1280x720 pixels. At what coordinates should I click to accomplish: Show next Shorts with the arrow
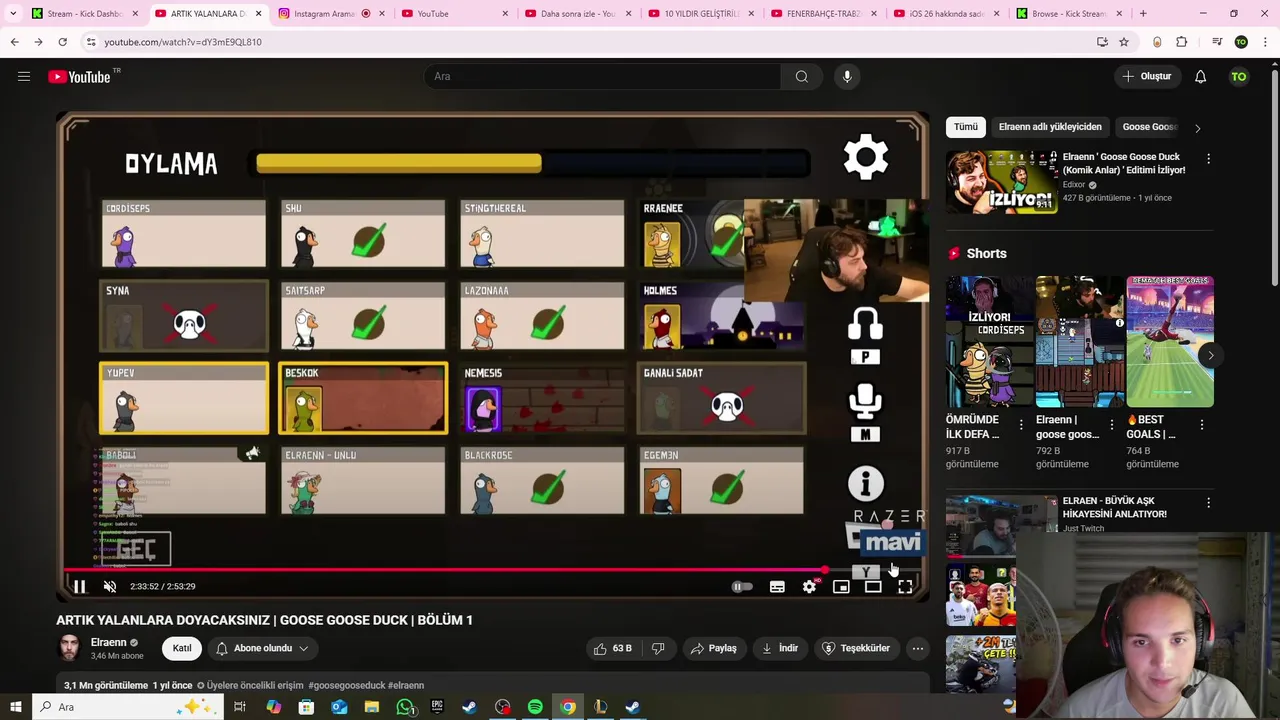pos(1210,355)
